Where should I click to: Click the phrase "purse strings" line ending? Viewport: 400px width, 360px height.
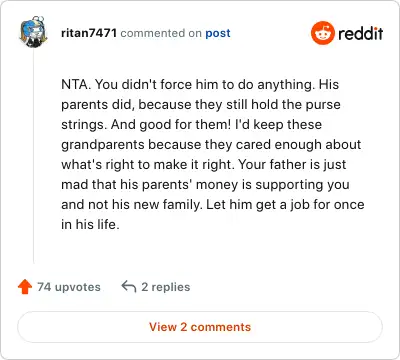tap(323, 104)
